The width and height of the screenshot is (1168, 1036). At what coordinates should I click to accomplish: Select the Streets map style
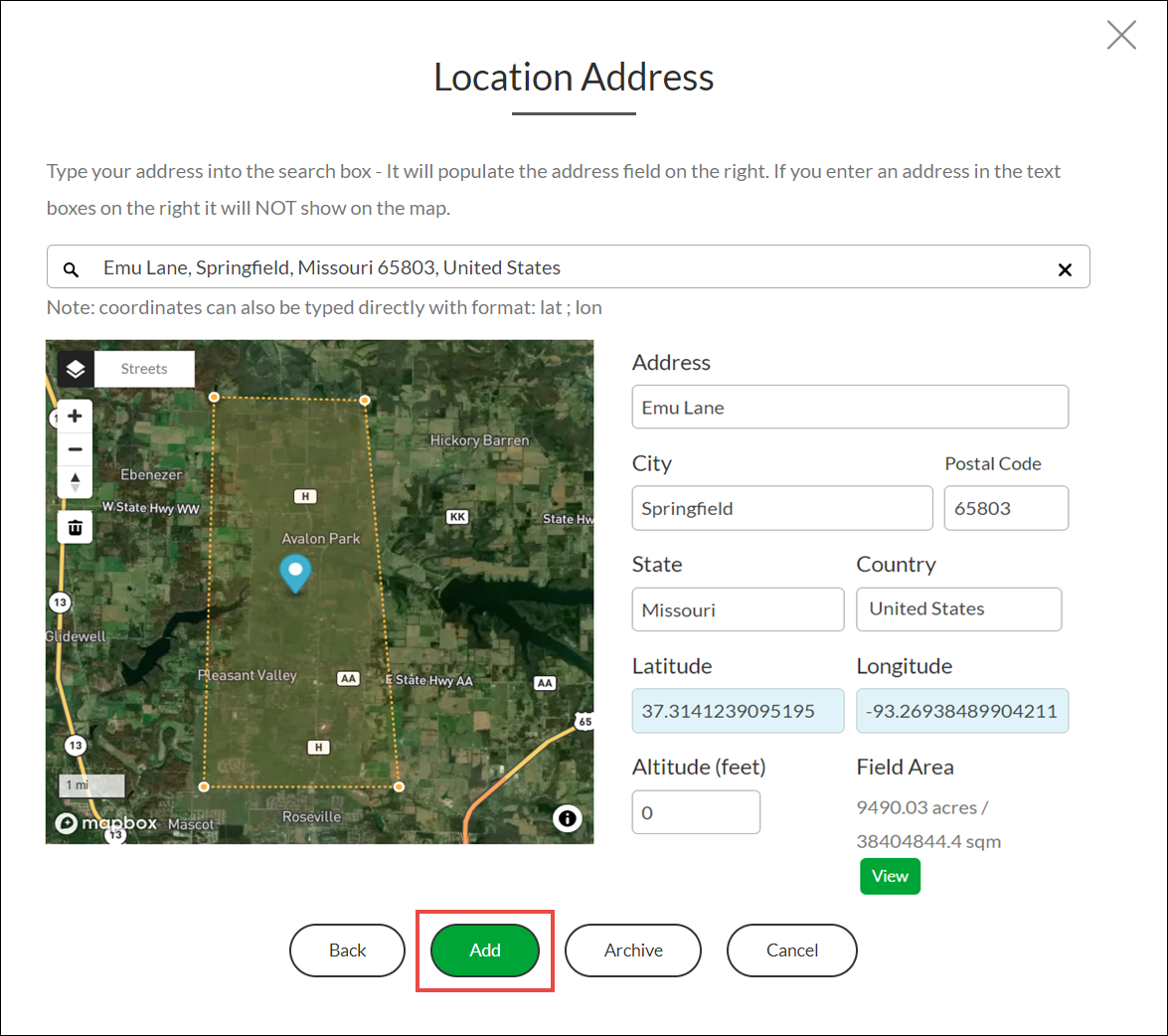(x=144, y=369)
